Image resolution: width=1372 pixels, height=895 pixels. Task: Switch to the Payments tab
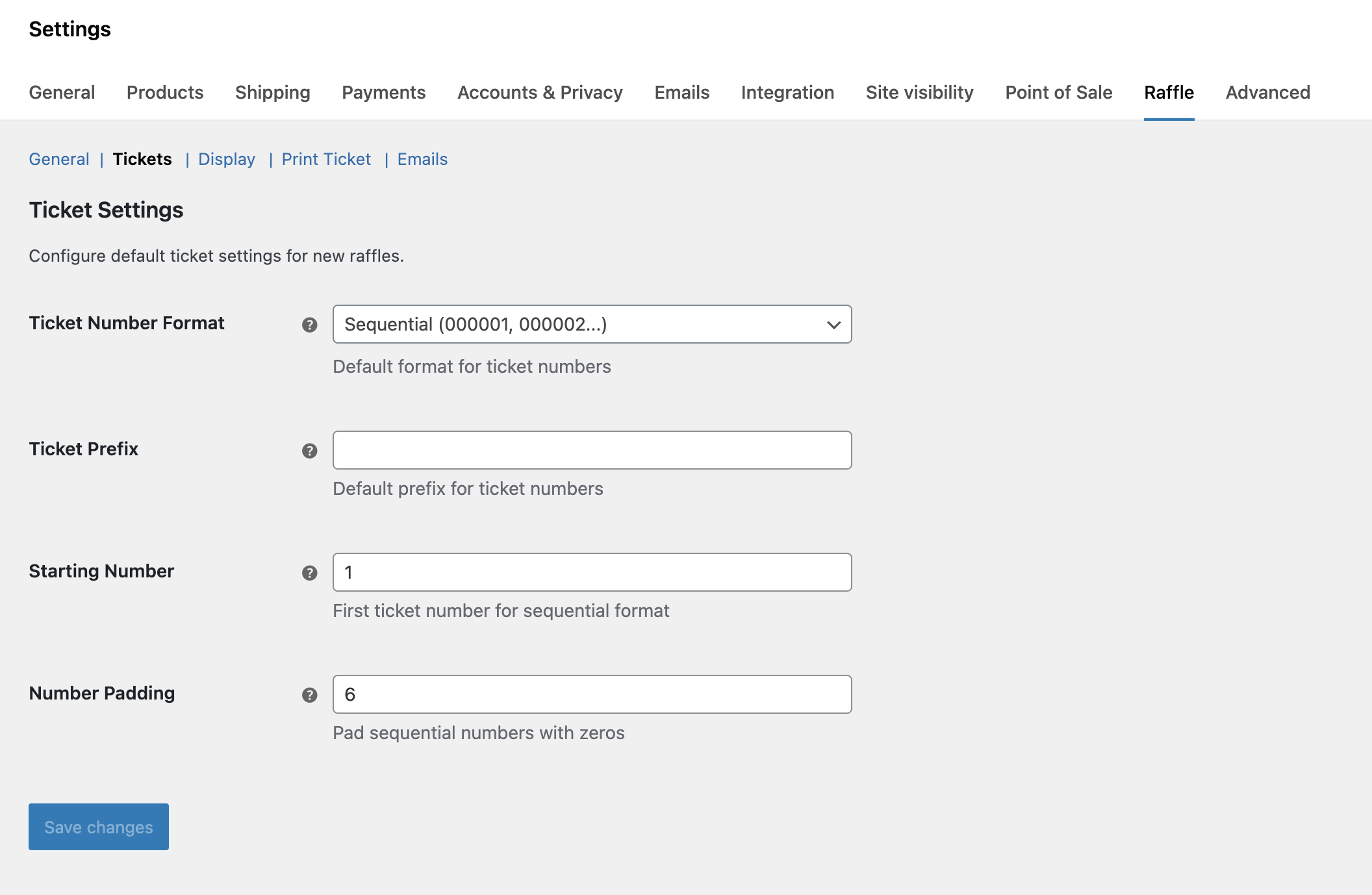pyautogui.click(x=383, y=92)
